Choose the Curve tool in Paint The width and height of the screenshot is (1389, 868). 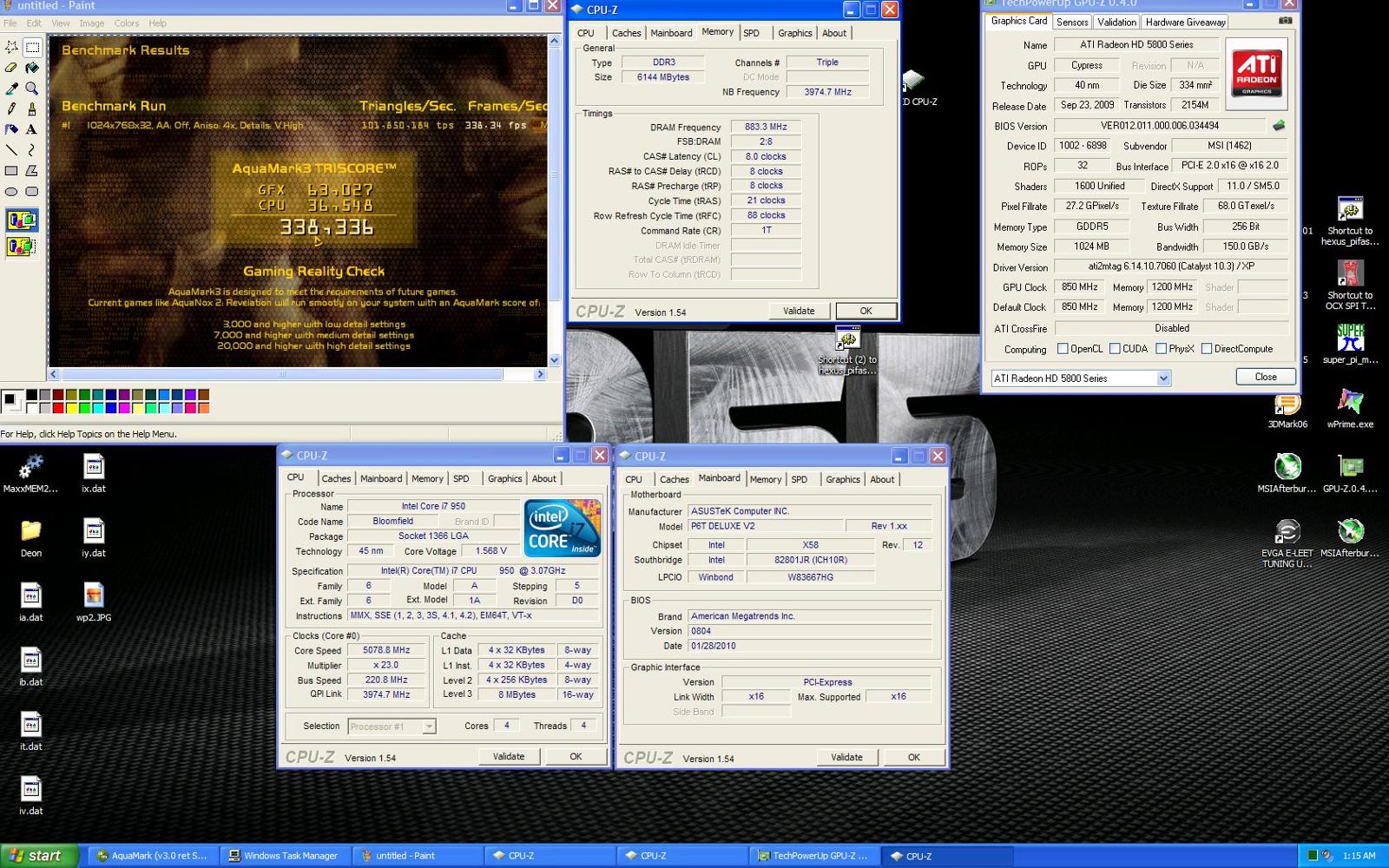click(32, 150)
